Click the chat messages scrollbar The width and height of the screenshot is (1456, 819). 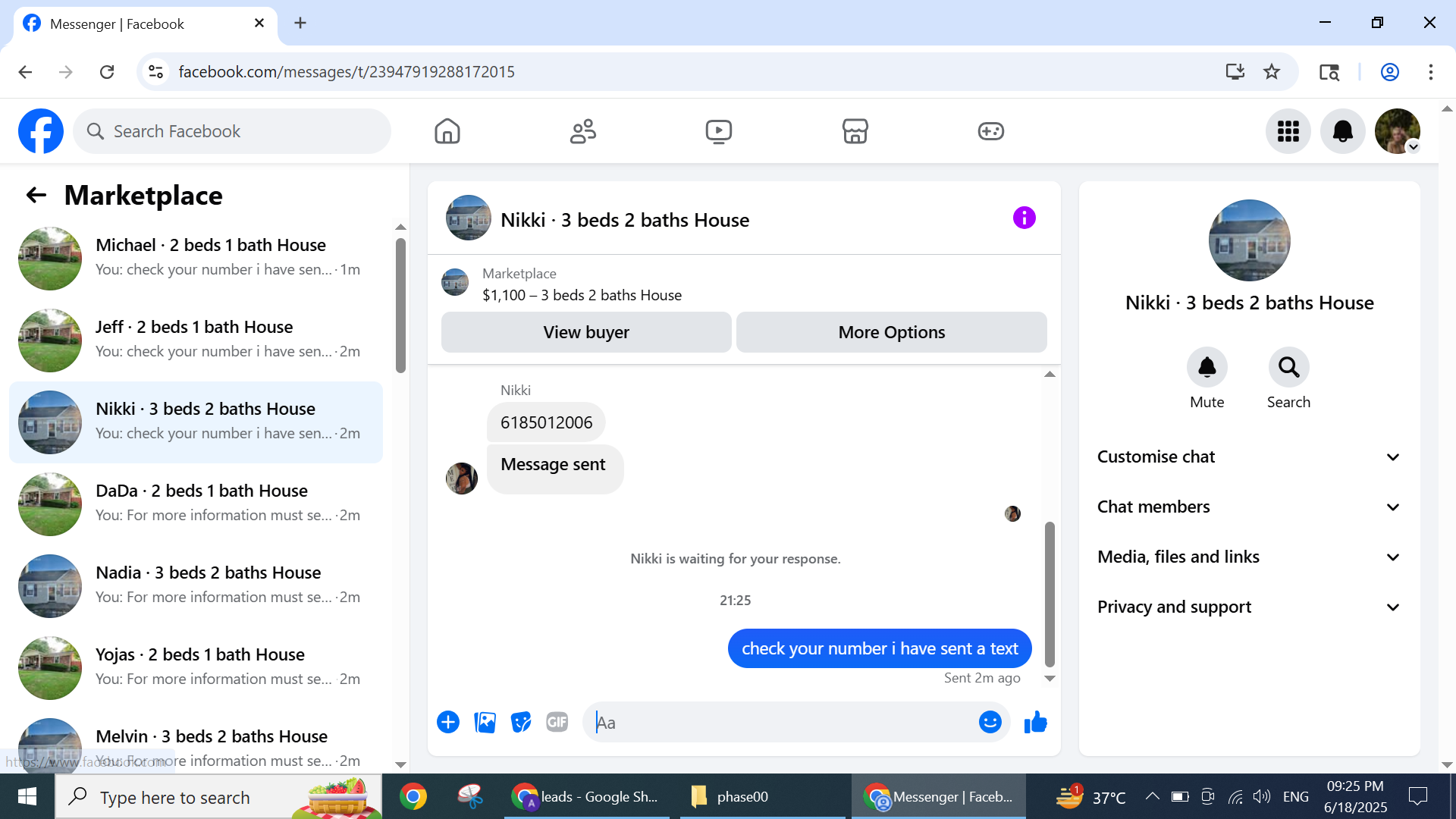tap(1050, 594)
